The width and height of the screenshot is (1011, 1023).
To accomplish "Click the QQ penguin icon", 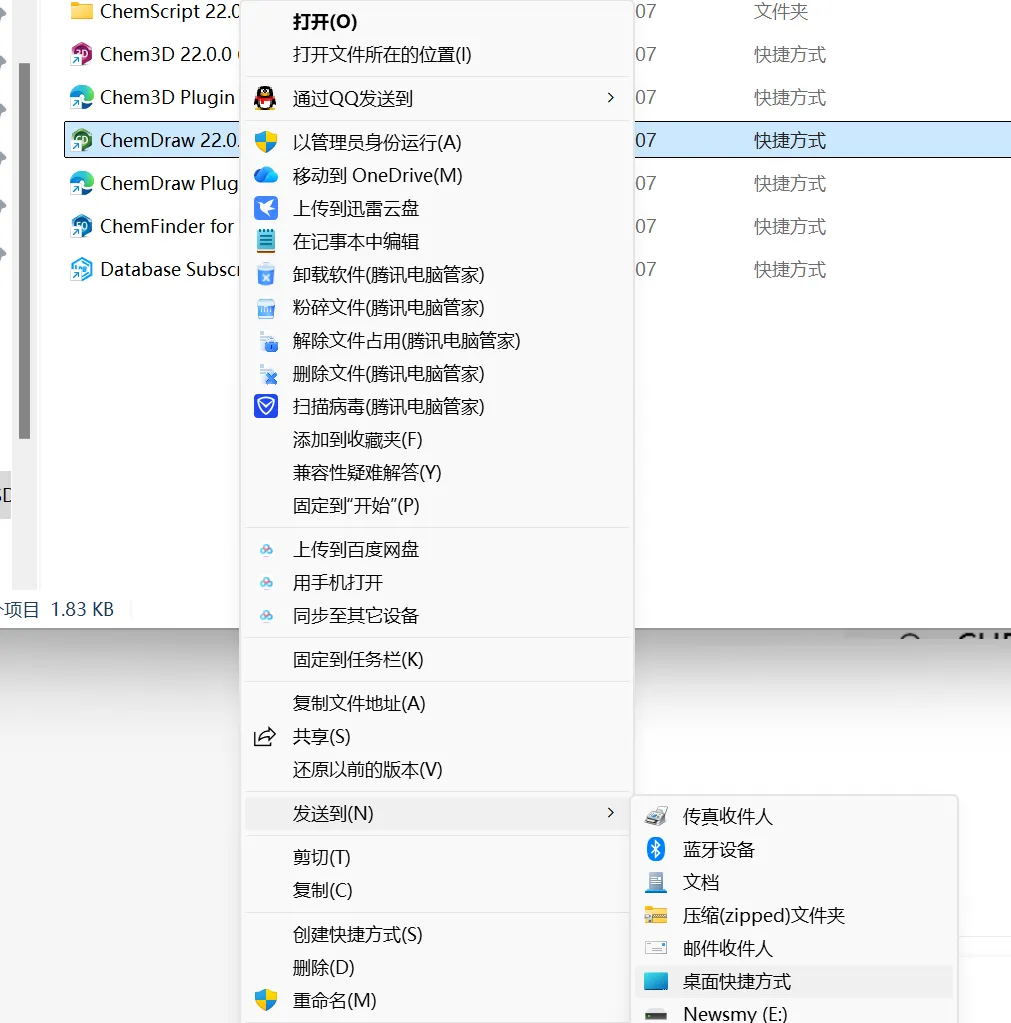I will pos(265,99).
